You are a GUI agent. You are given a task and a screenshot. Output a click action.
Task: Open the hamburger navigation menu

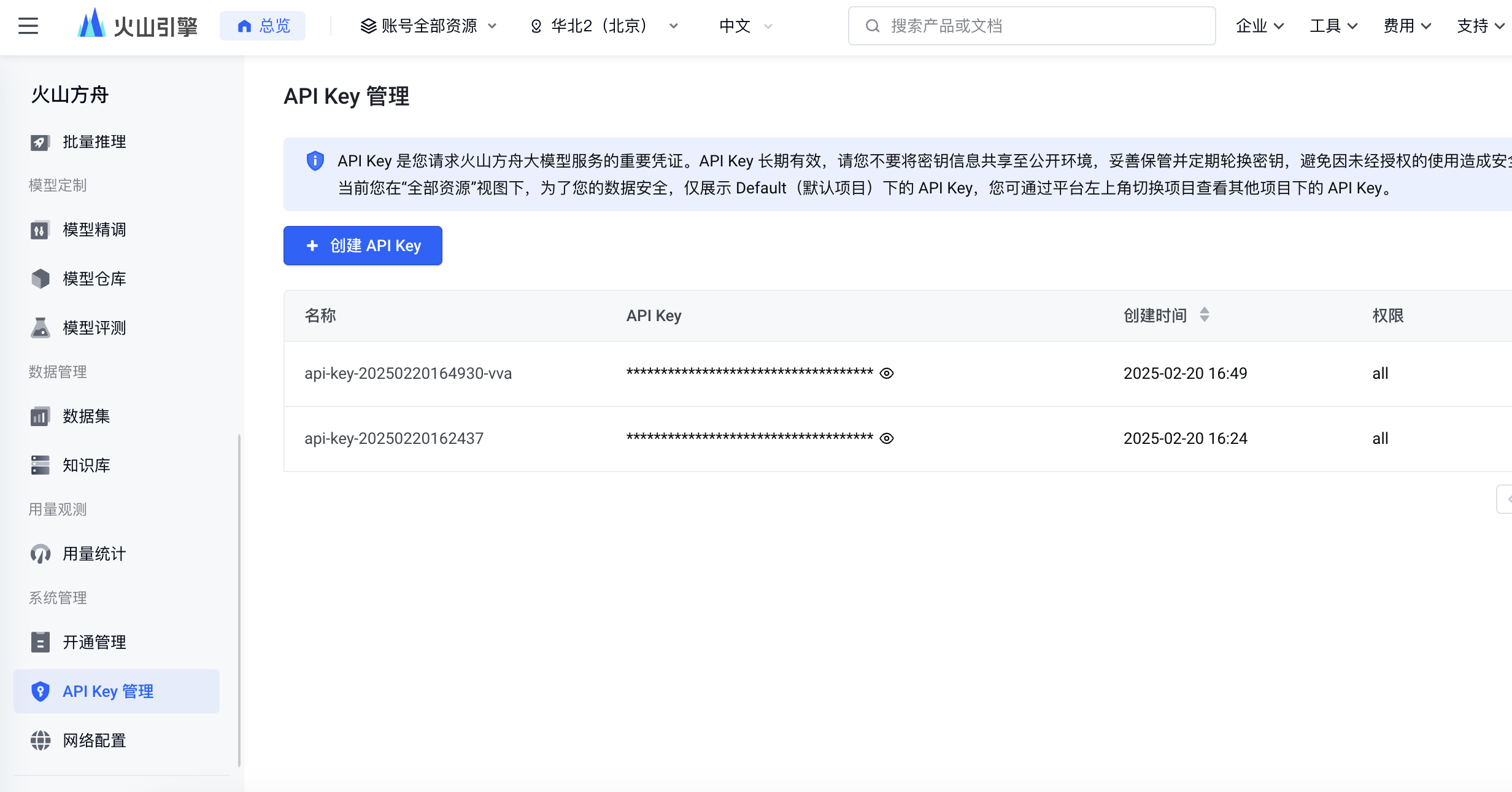(28, 26)
